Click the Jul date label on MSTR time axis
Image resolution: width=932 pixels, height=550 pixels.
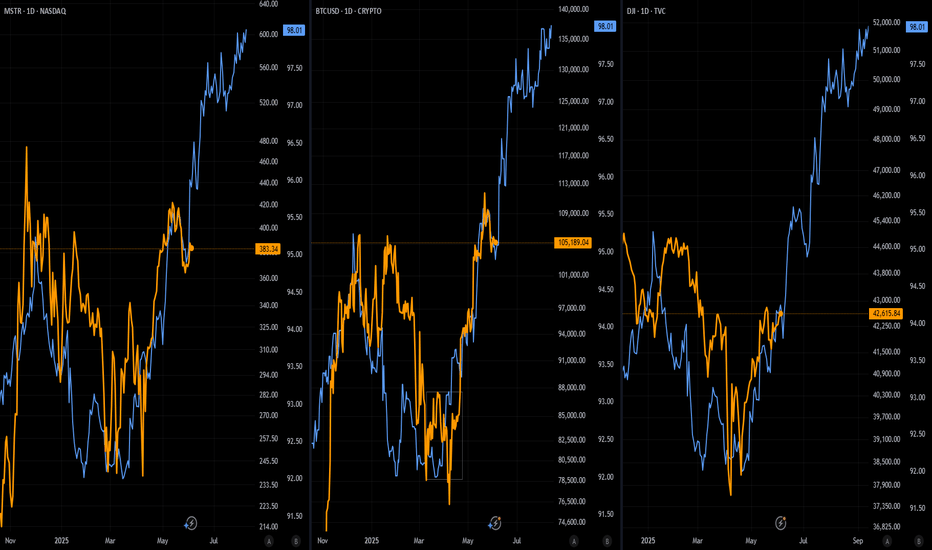coord(214,541)
